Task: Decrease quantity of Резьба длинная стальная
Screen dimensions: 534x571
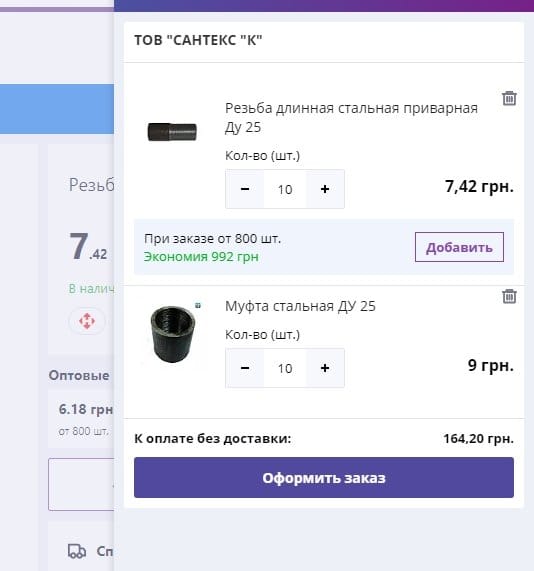Action: [x=245, y=189]
